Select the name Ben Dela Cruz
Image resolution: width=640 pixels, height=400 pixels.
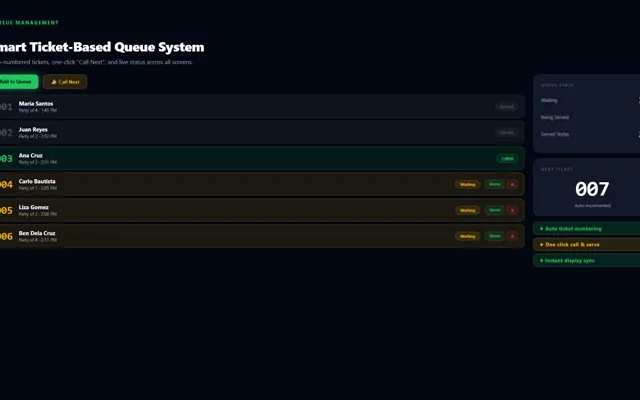click(x=37, y=233)
